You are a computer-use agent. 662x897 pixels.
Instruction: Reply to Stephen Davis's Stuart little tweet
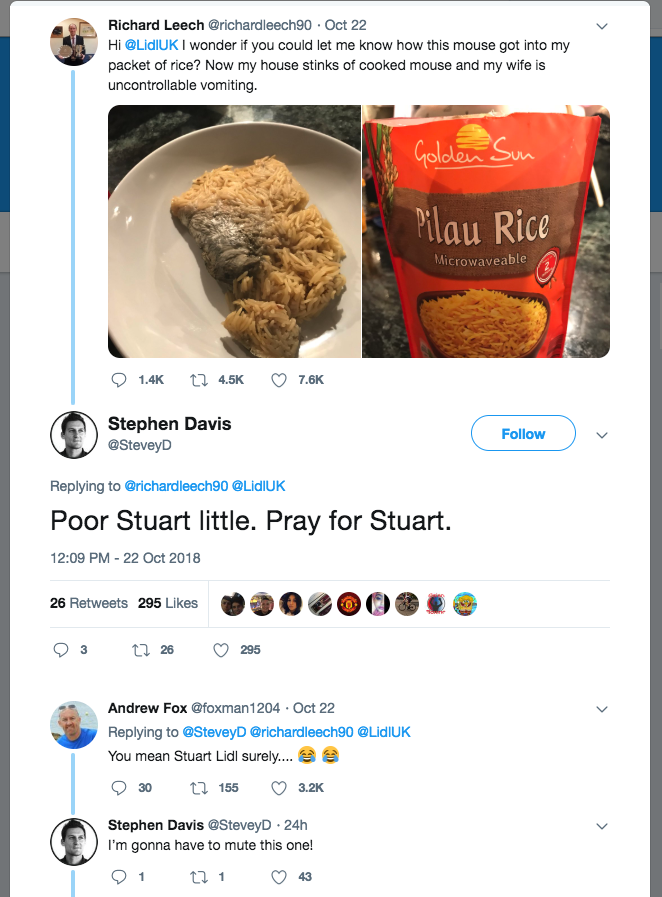pos(61,649)
